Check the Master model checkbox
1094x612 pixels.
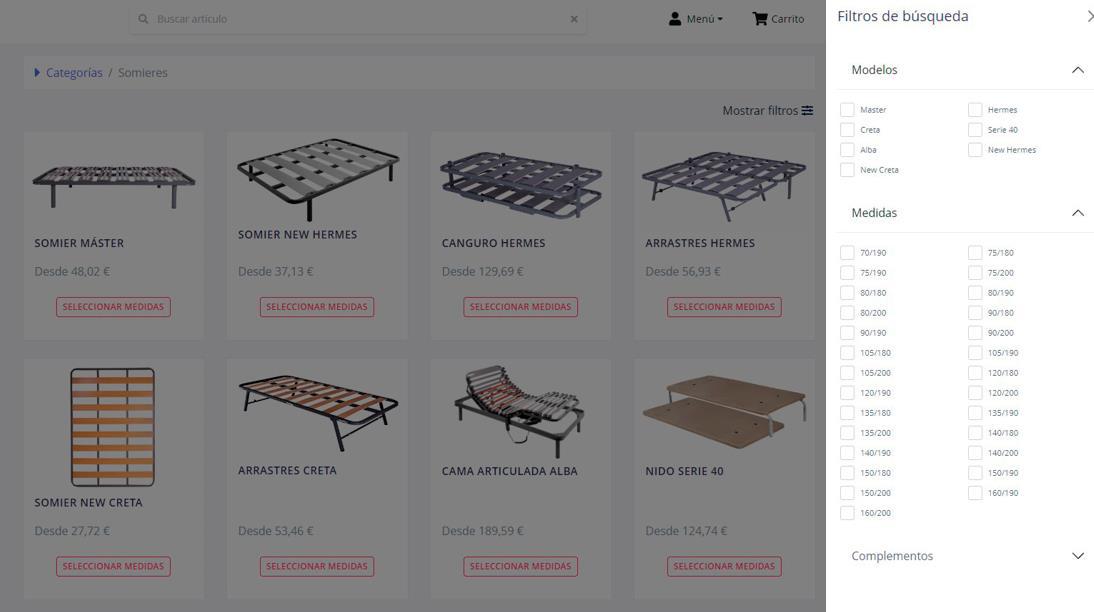pyautogui.click(x=847, y=110)
